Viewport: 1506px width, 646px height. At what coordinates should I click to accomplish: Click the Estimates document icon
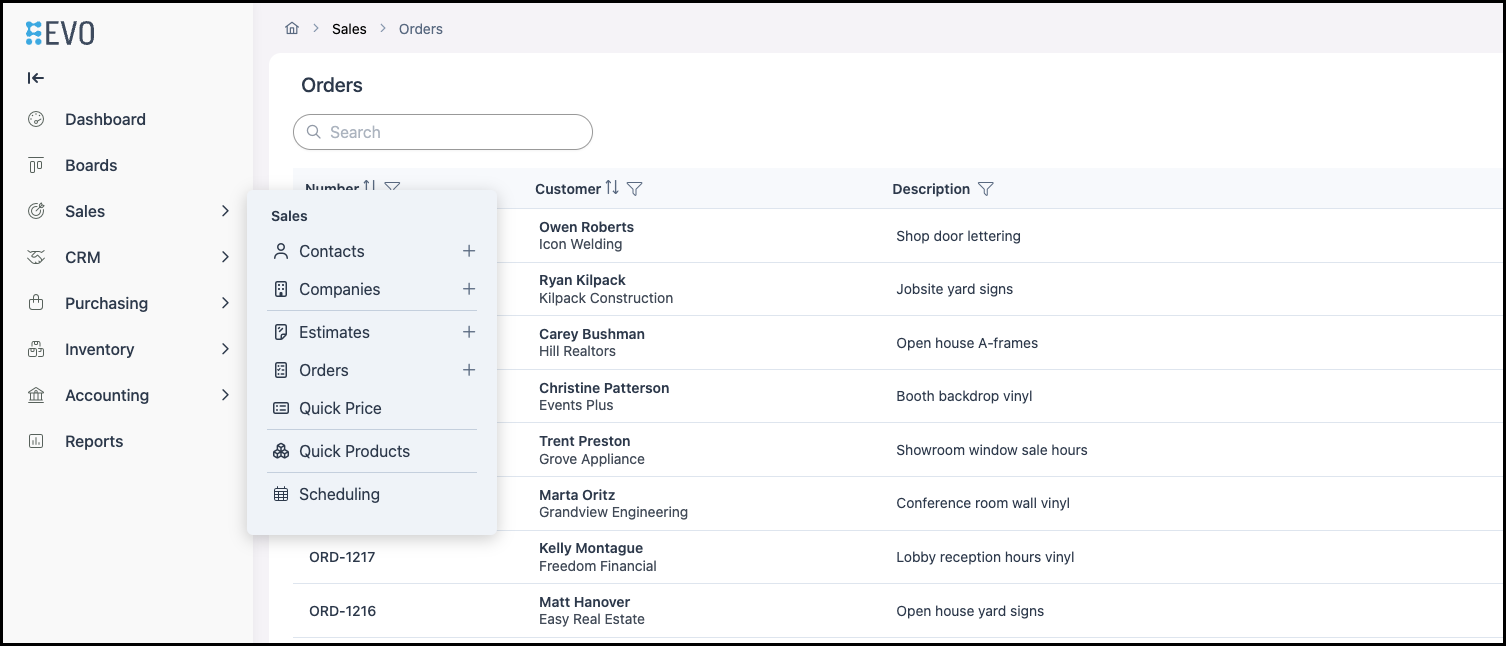pyautogui.click(x=281, y=332)
